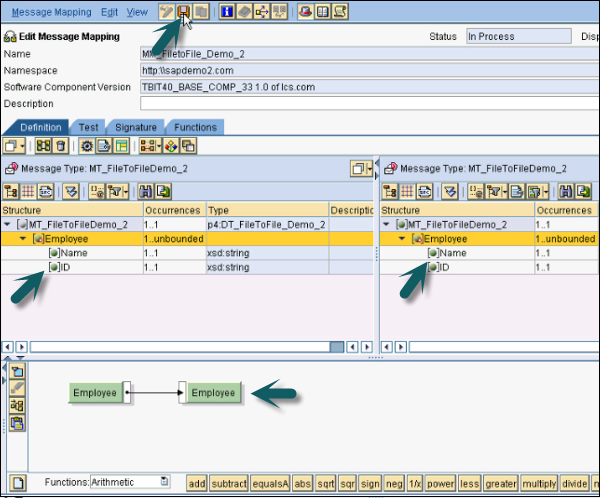Click the source structure horizontal scrollbar thumb
Image resolution: width=600 pixels, height=498 pixels.
[337, 347]
